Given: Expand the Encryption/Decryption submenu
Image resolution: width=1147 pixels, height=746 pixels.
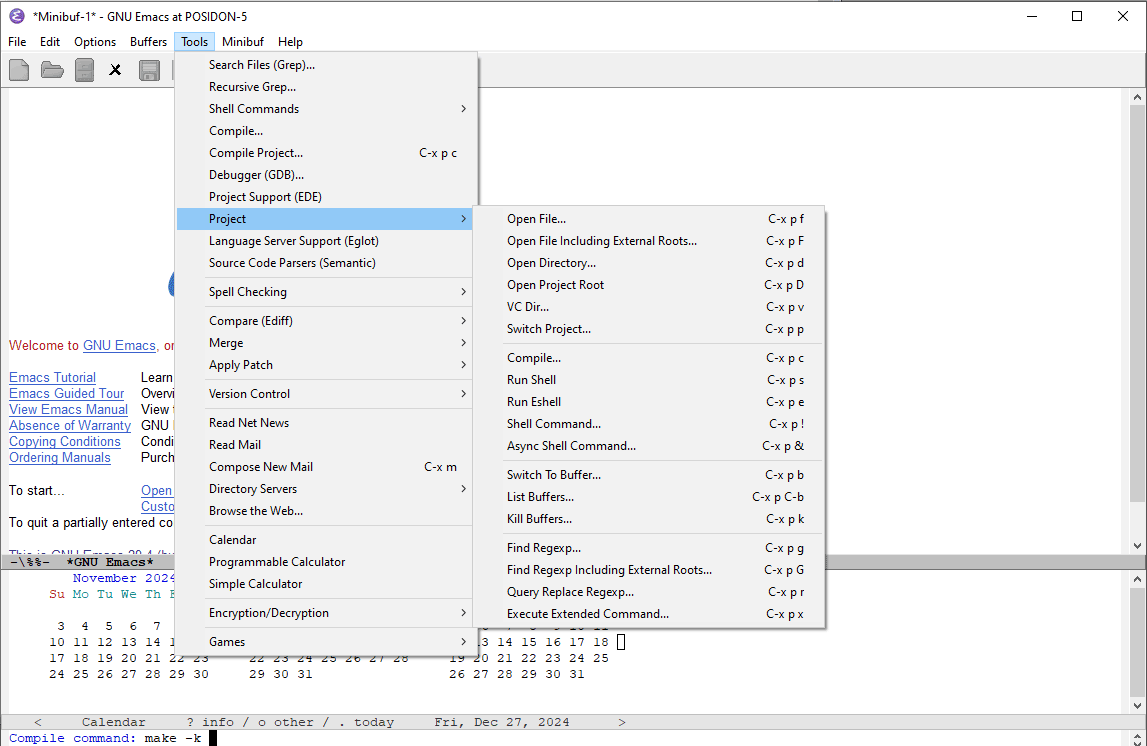Looking at the screenshot, I should (327, 613).
